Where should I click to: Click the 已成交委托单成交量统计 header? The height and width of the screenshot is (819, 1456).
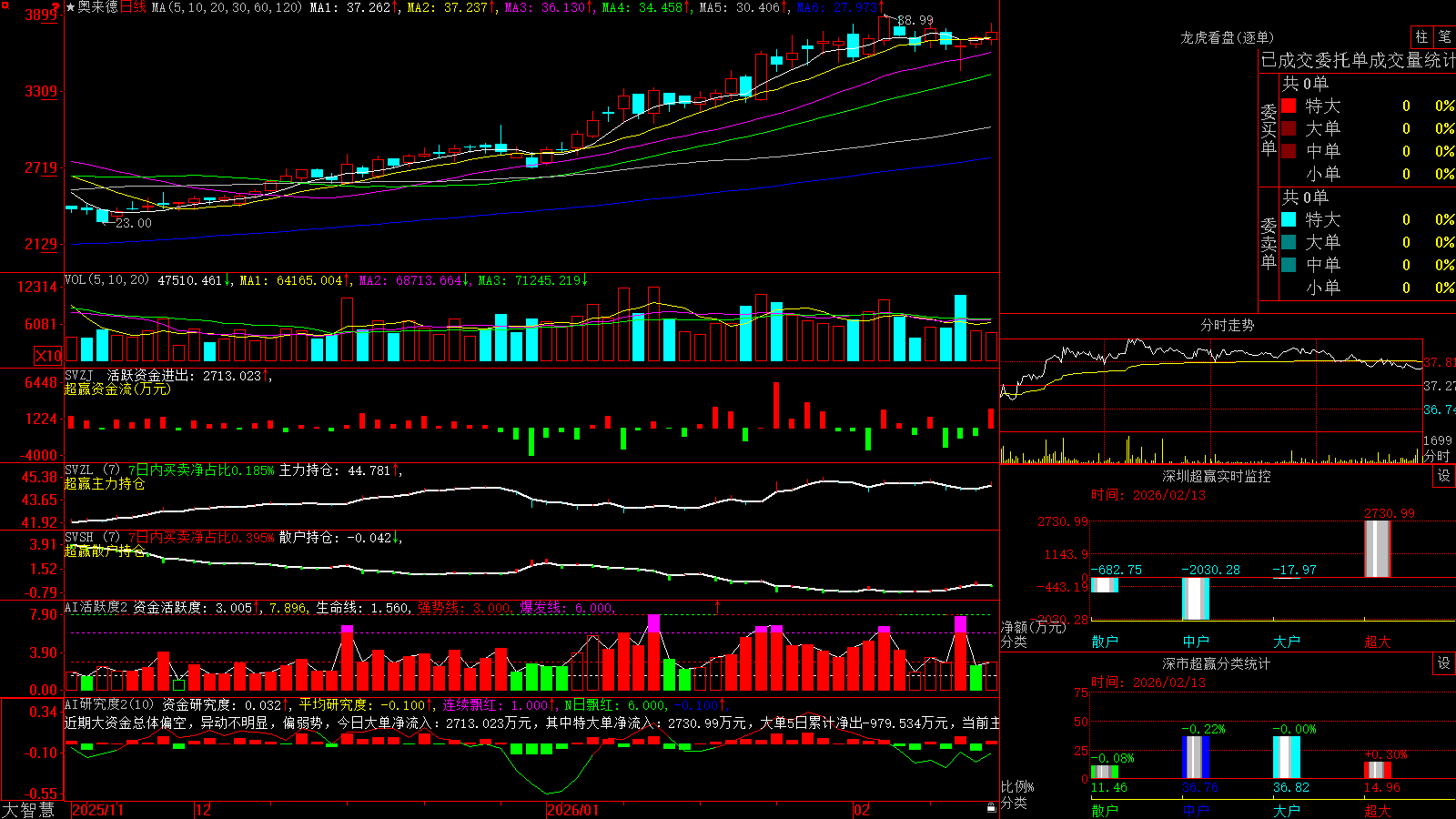pos(1358,60)
